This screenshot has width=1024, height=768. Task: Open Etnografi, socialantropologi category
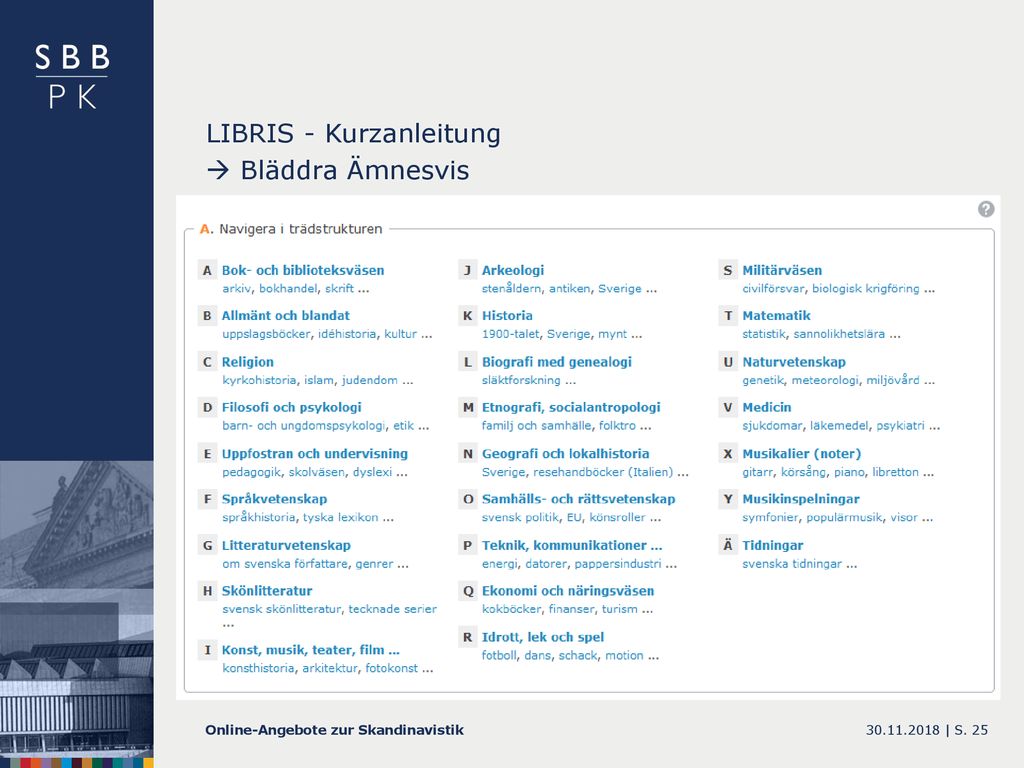coord(571,408)
